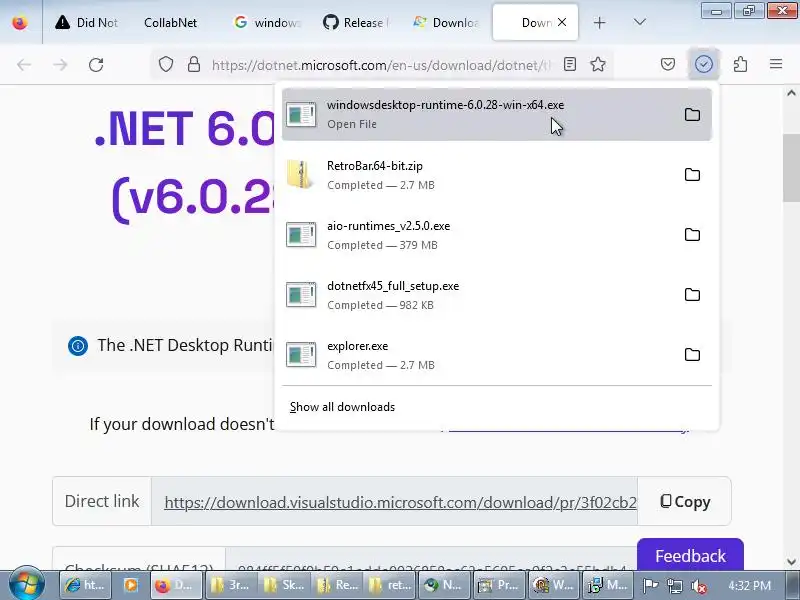
Task: Click Show all downloads
Action: (x=342, y=407)
